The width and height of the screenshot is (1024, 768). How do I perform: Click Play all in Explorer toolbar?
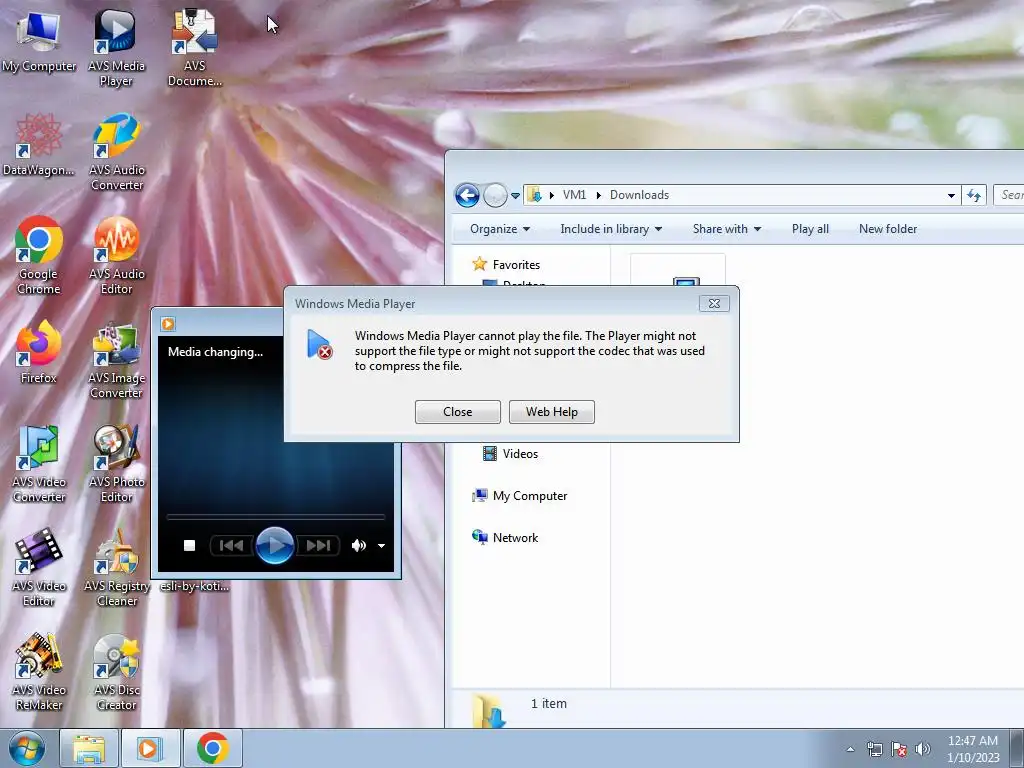(810, 229)
